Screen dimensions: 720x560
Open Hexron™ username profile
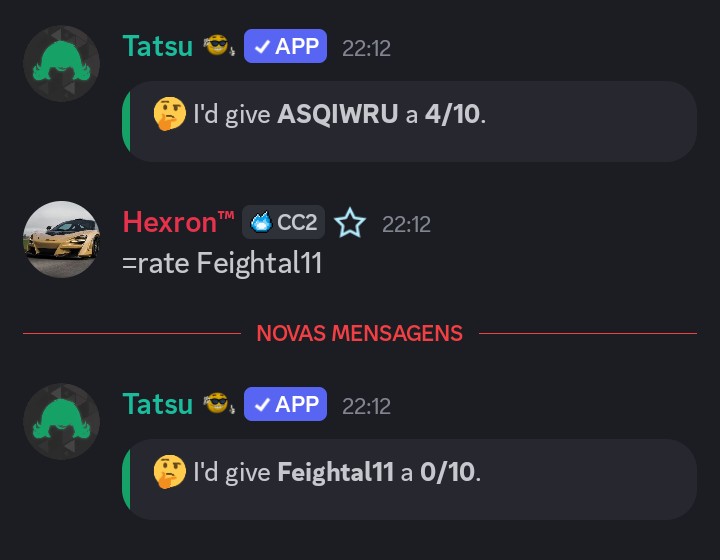click(178, 222)
